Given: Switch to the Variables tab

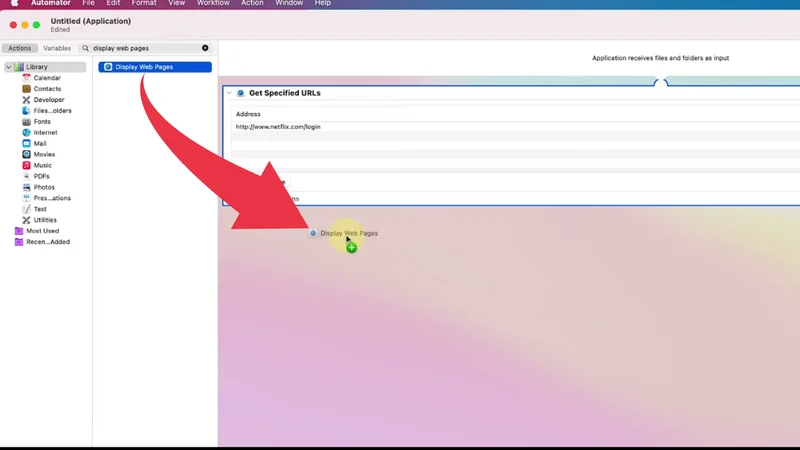Looking at the screenshot, I should pos(57,48).
